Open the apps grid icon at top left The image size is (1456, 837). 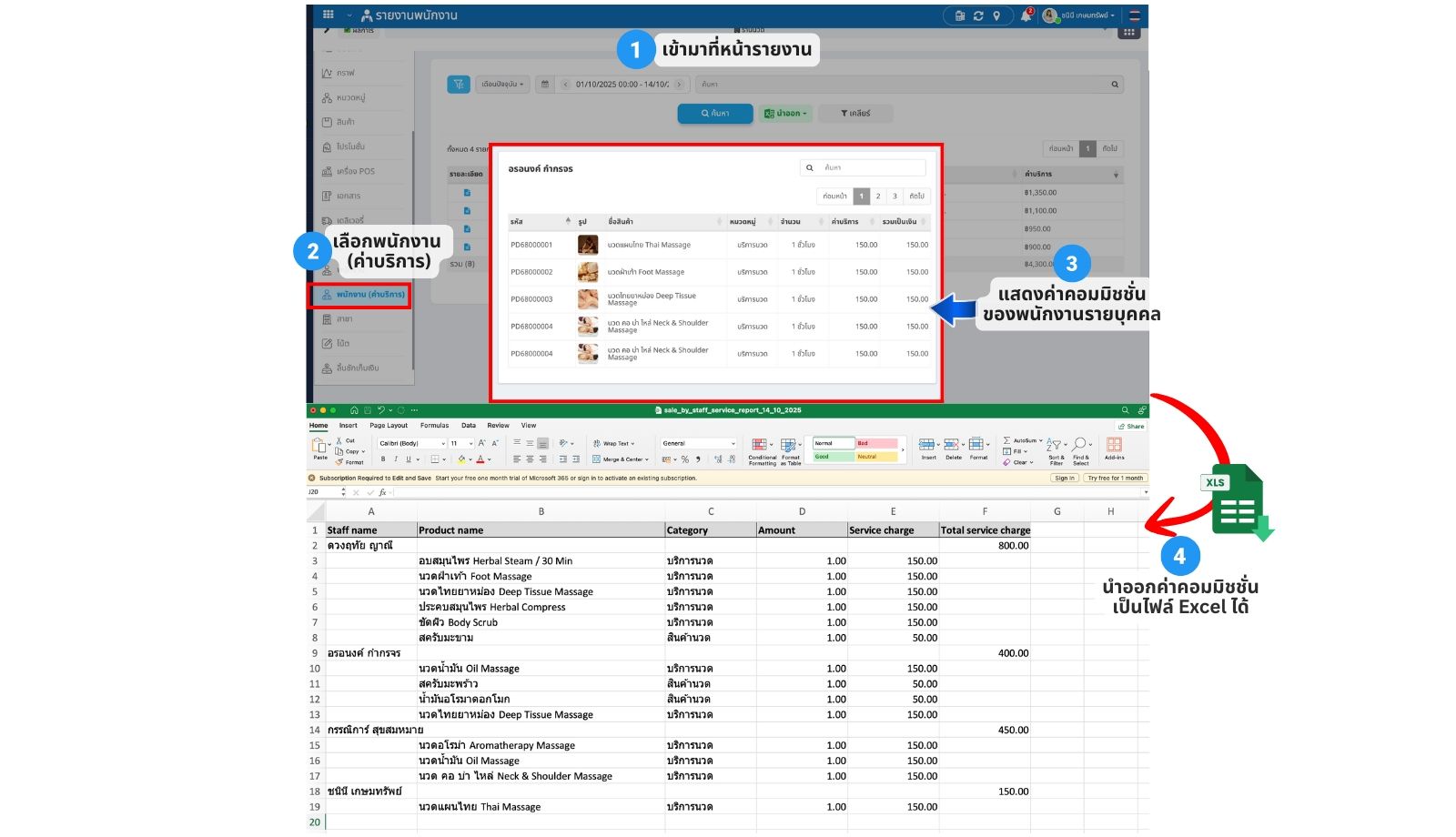coord(329,15)
